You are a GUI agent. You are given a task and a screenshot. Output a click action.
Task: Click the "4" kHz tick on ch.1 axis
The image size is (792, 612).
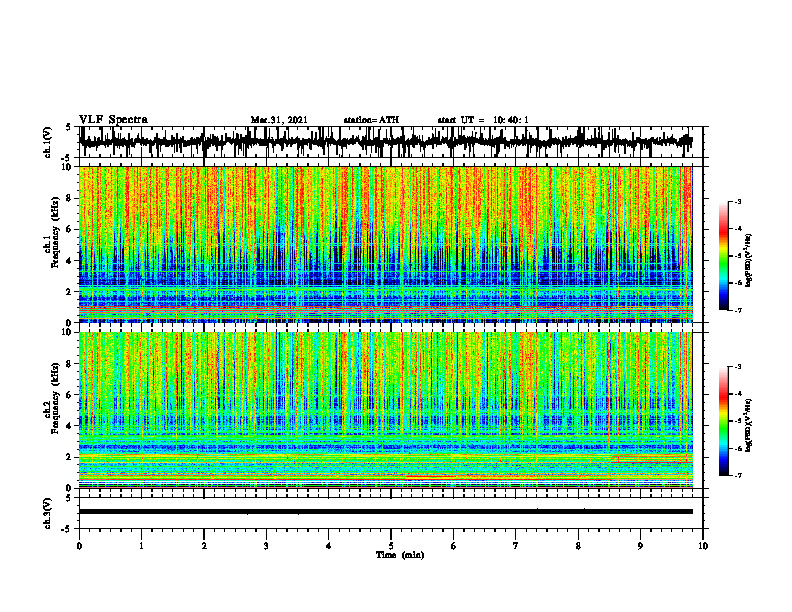69,261
